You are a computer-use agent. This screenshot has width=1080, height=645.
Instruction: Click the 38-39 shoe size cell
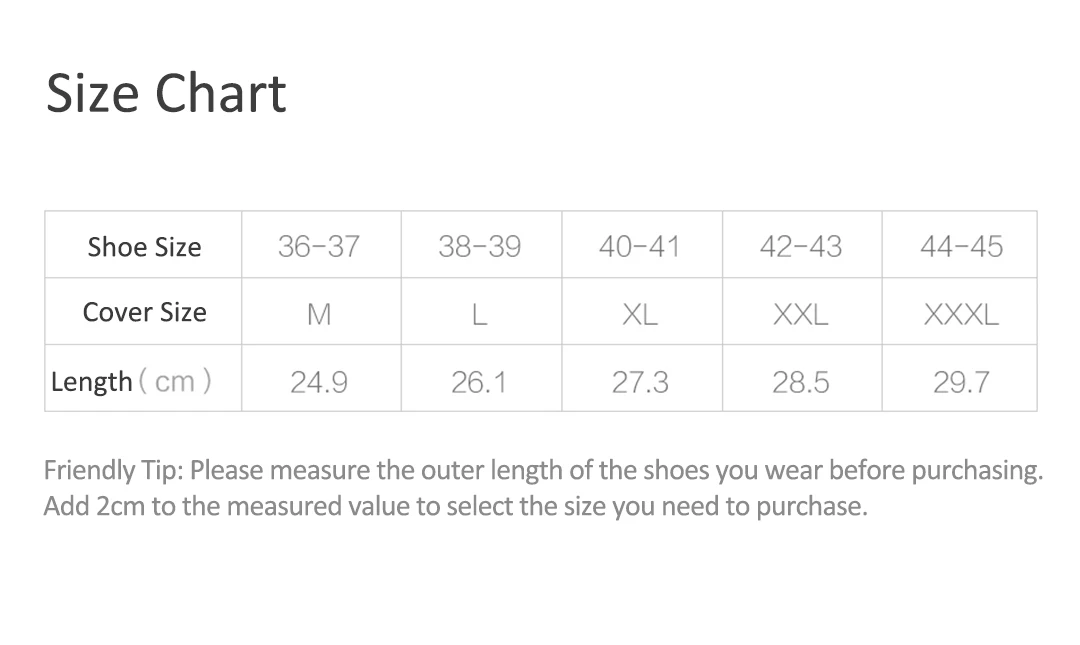coord(480,246)
